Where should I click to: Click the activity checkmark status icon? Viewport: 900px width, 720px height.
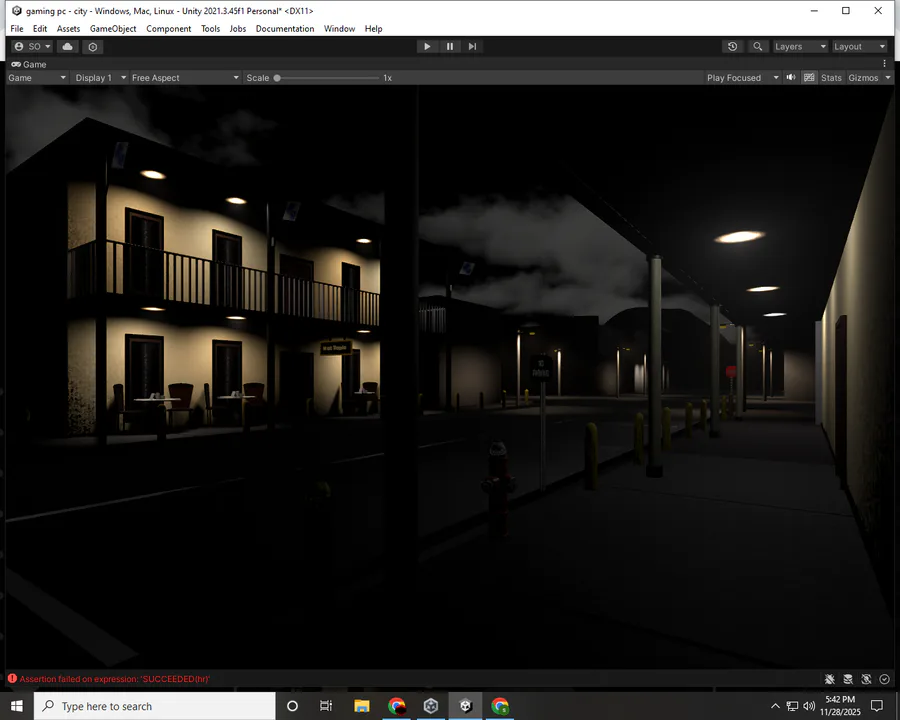(885, 679)
